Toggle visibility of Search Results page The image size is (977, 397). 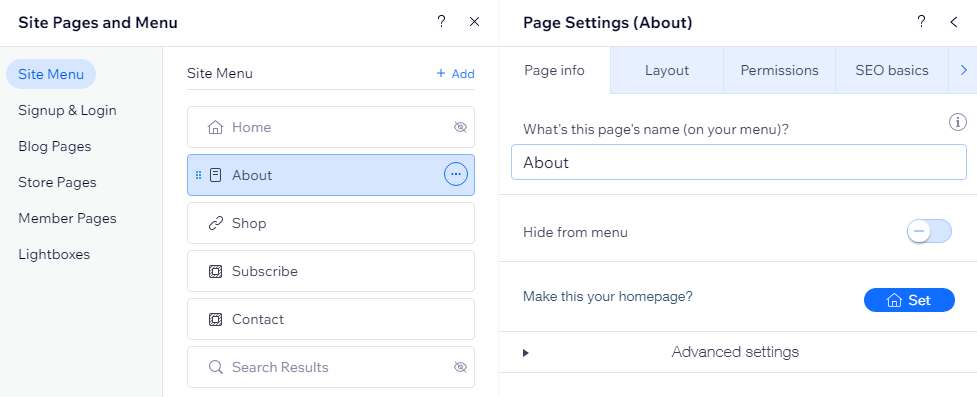coord(460,367)
